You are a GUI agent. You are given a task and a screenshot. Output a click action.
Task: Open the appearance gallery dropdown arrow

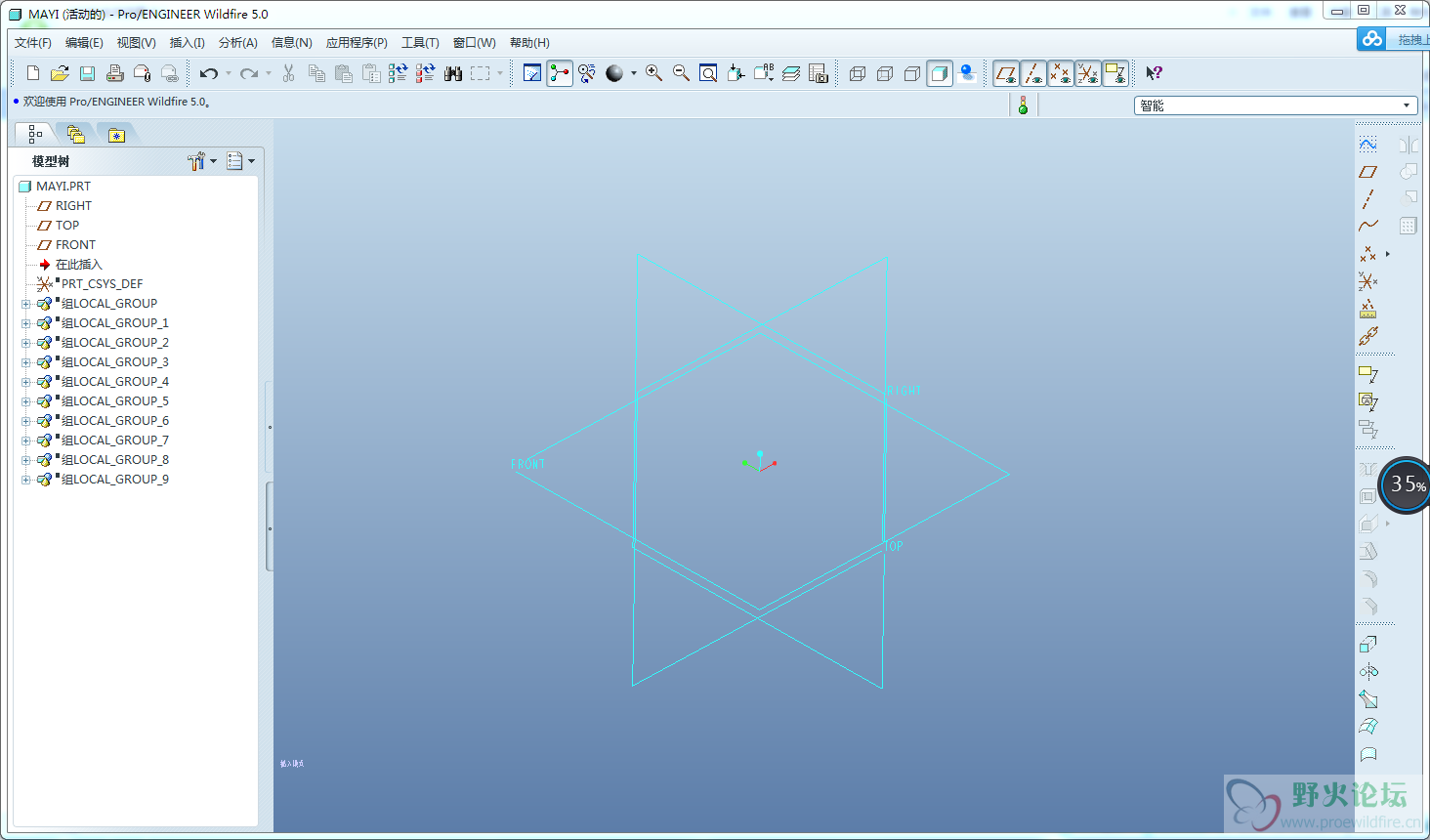pos(633,73)
